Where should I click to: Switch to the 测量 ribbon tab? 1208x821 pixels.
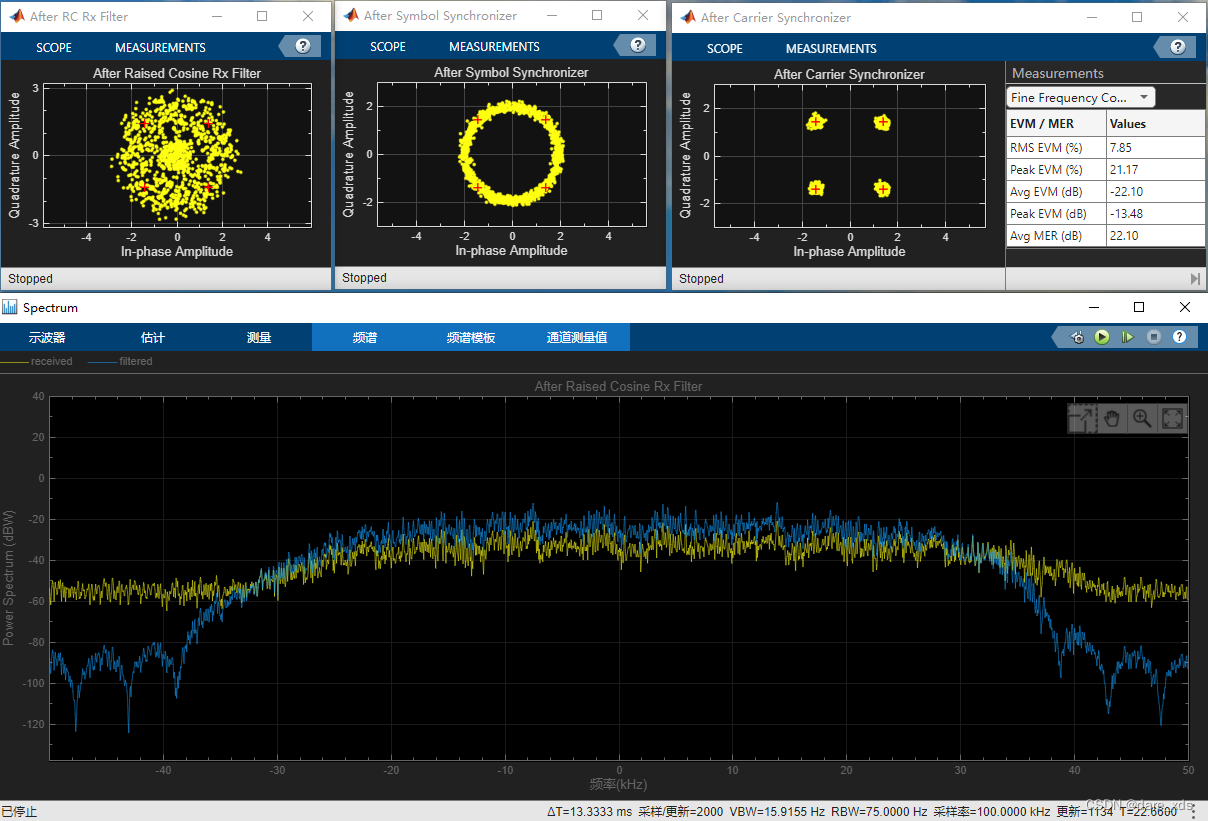(x=258, y=337)
